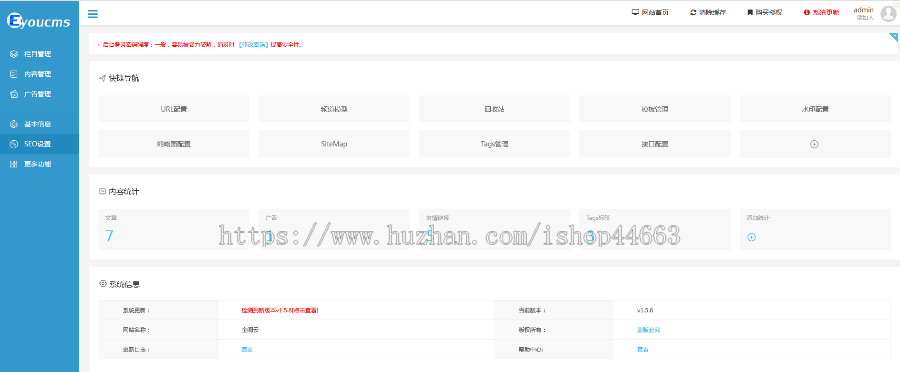The width and height of the screenshot is (900, 372).
Task: Open the 回收站 shortcut
Action: pyautogui.click(x=494, y=108)
